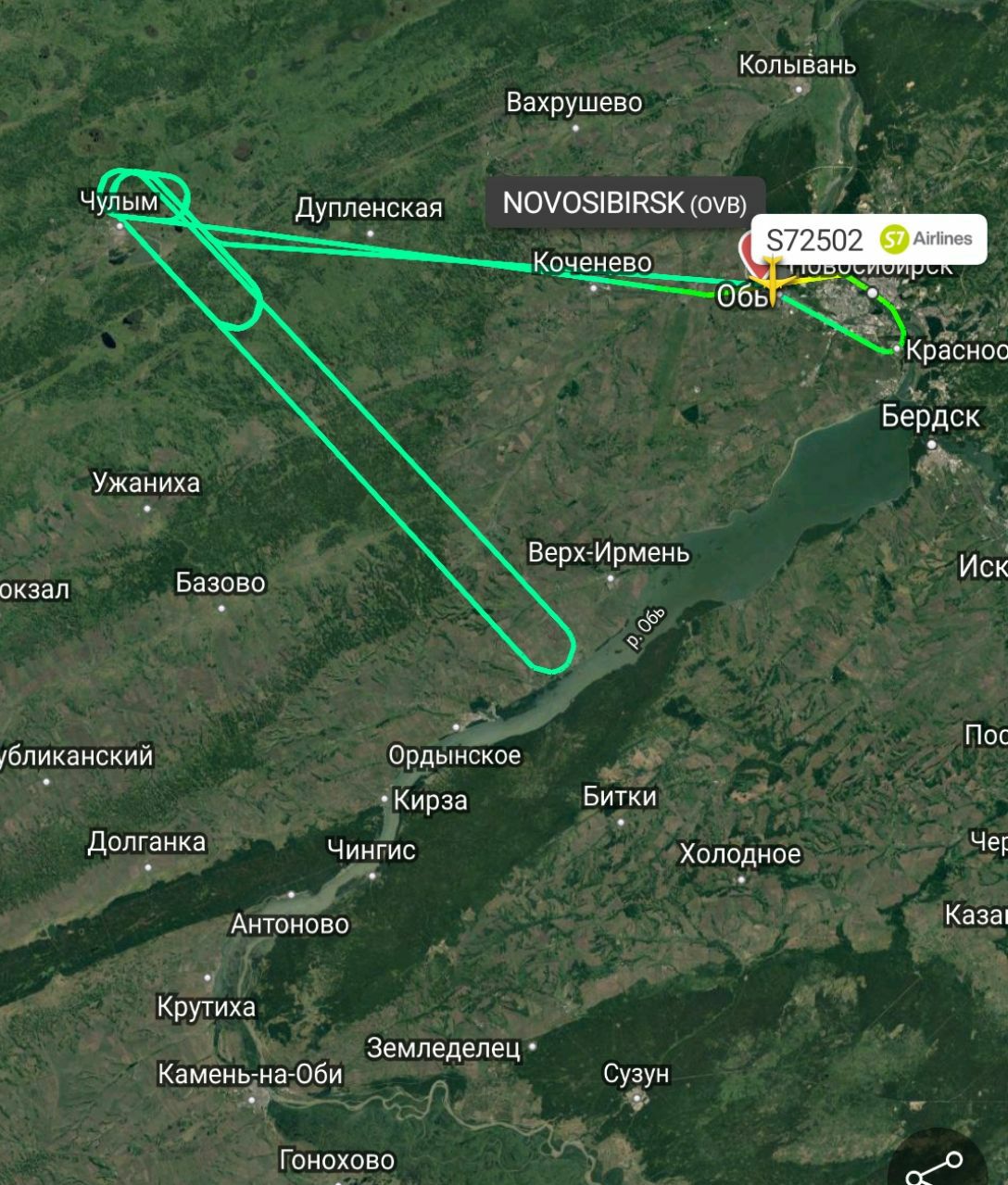The height and width of the screenshot is (1185, 1008).
Task: Tap the Бердск city dot
Action: [x=932, y=446]
